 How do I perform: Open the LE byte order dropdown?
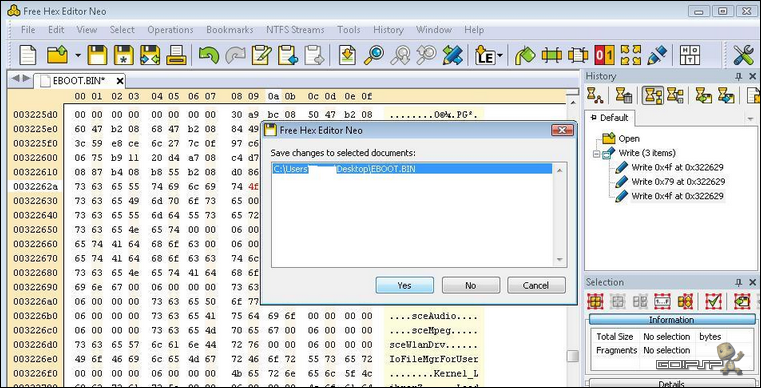500,55
